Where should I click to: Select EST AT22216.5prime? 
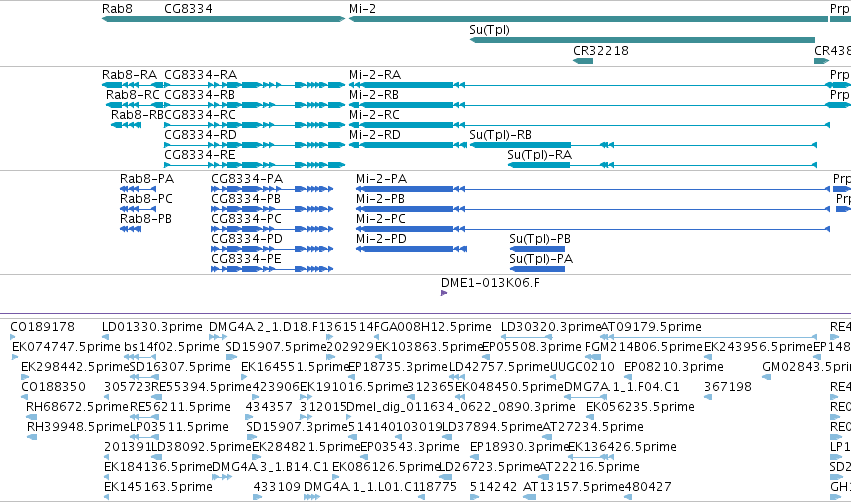click(589, 467)
